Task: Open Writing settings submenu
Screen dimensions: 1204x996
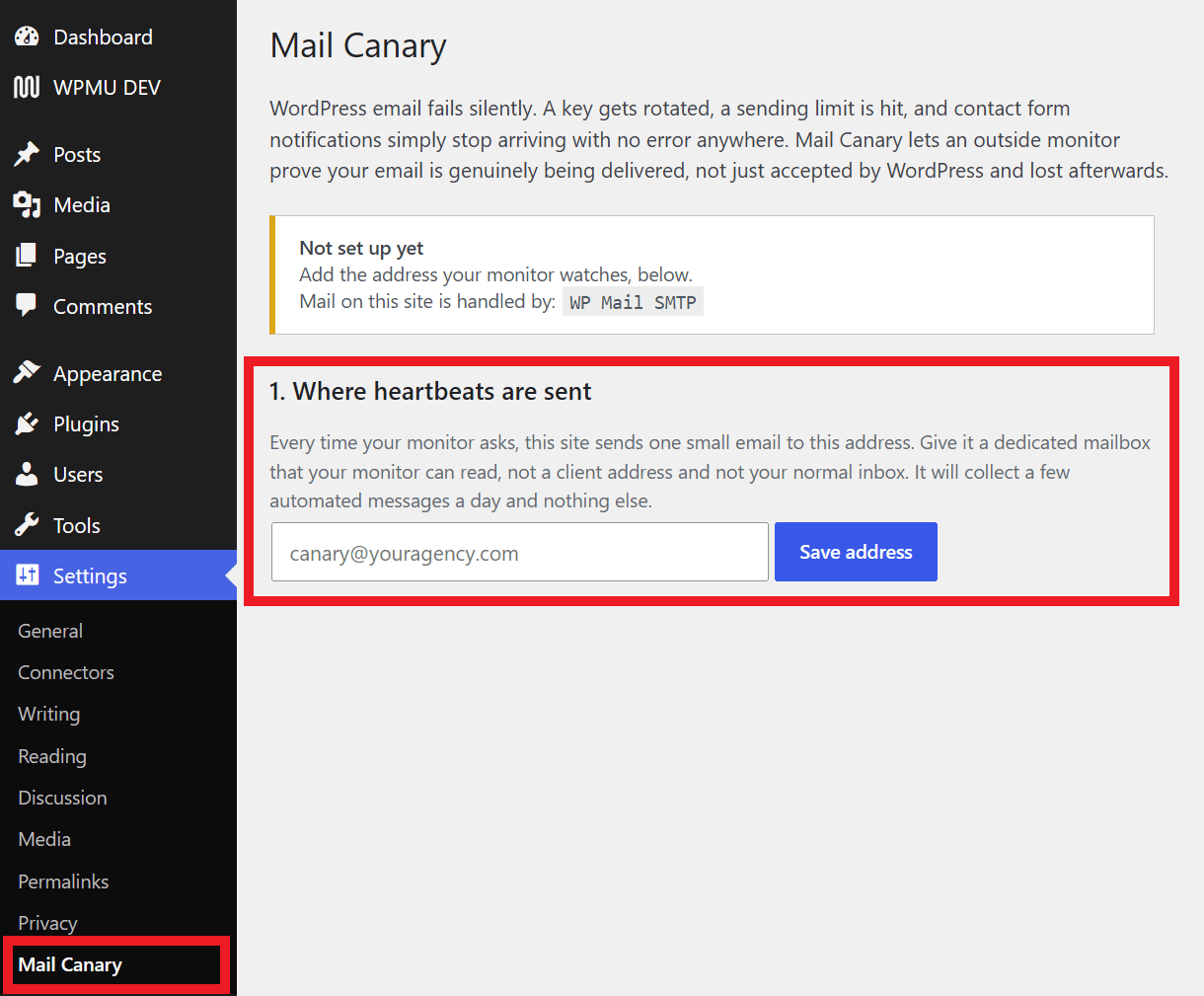Action: [x=49, y=714]
